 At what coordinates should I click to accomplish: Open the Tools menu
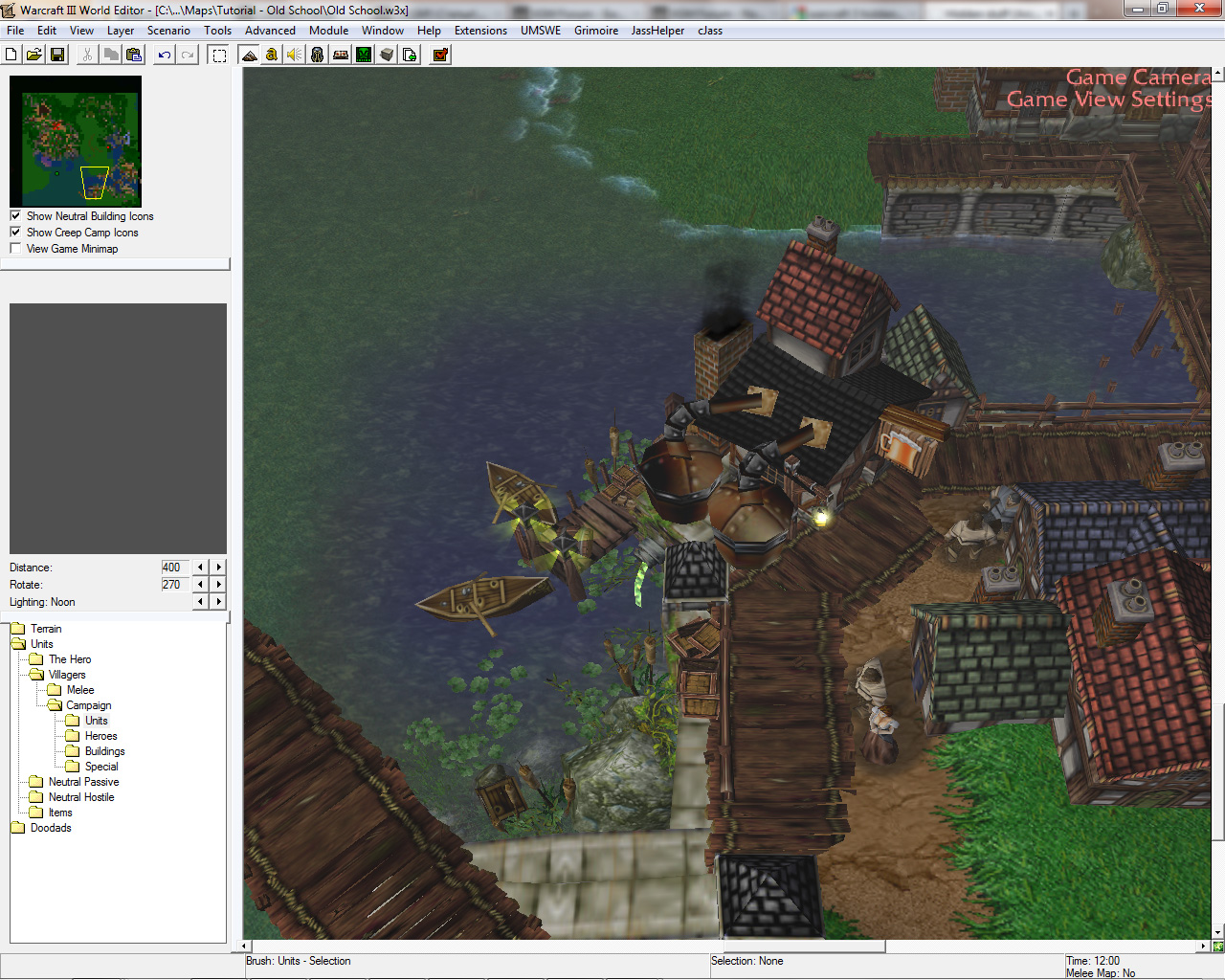218,31
